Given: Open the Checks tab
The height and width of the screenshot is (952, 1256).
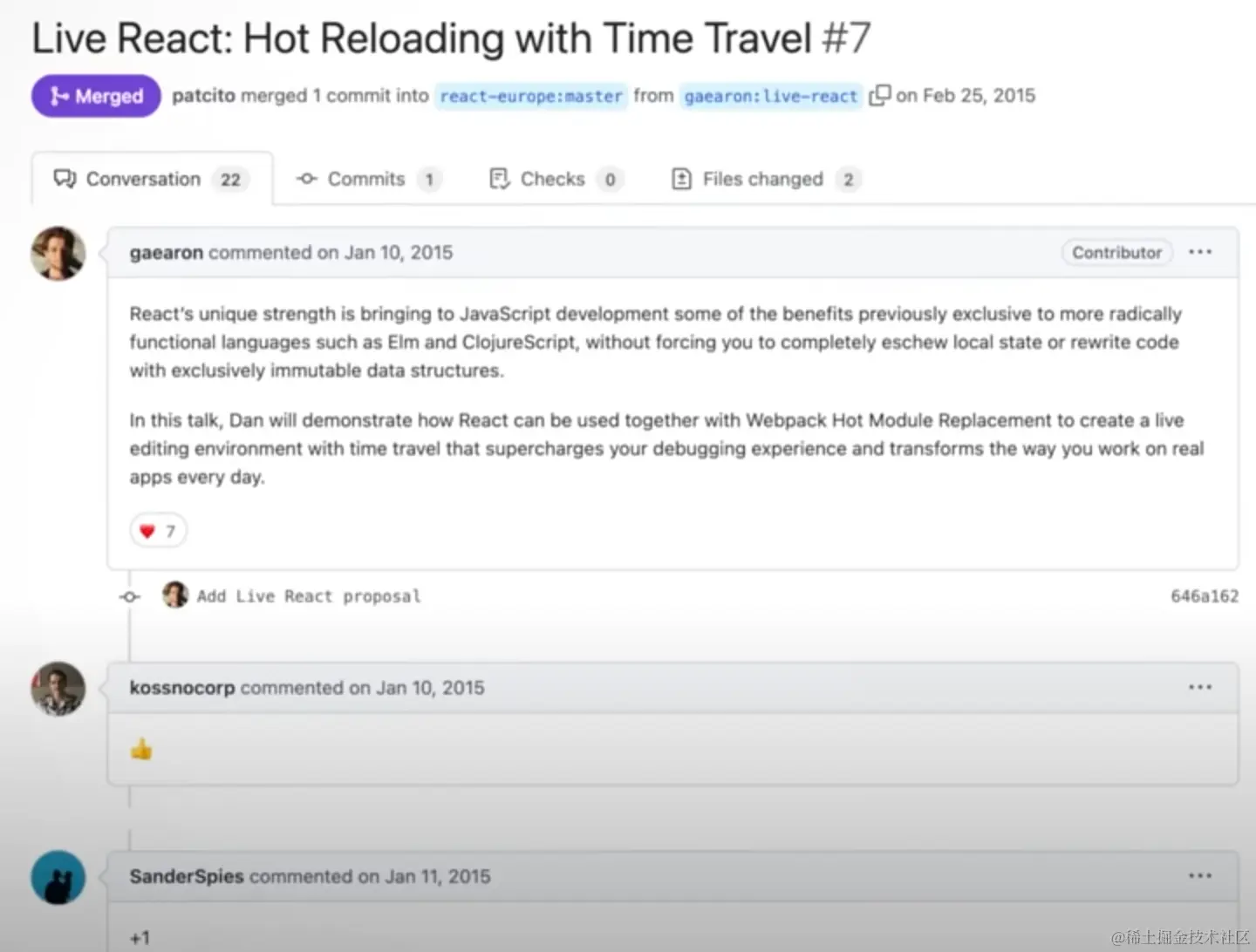Looking at the screenshot, I should point(553,179).
